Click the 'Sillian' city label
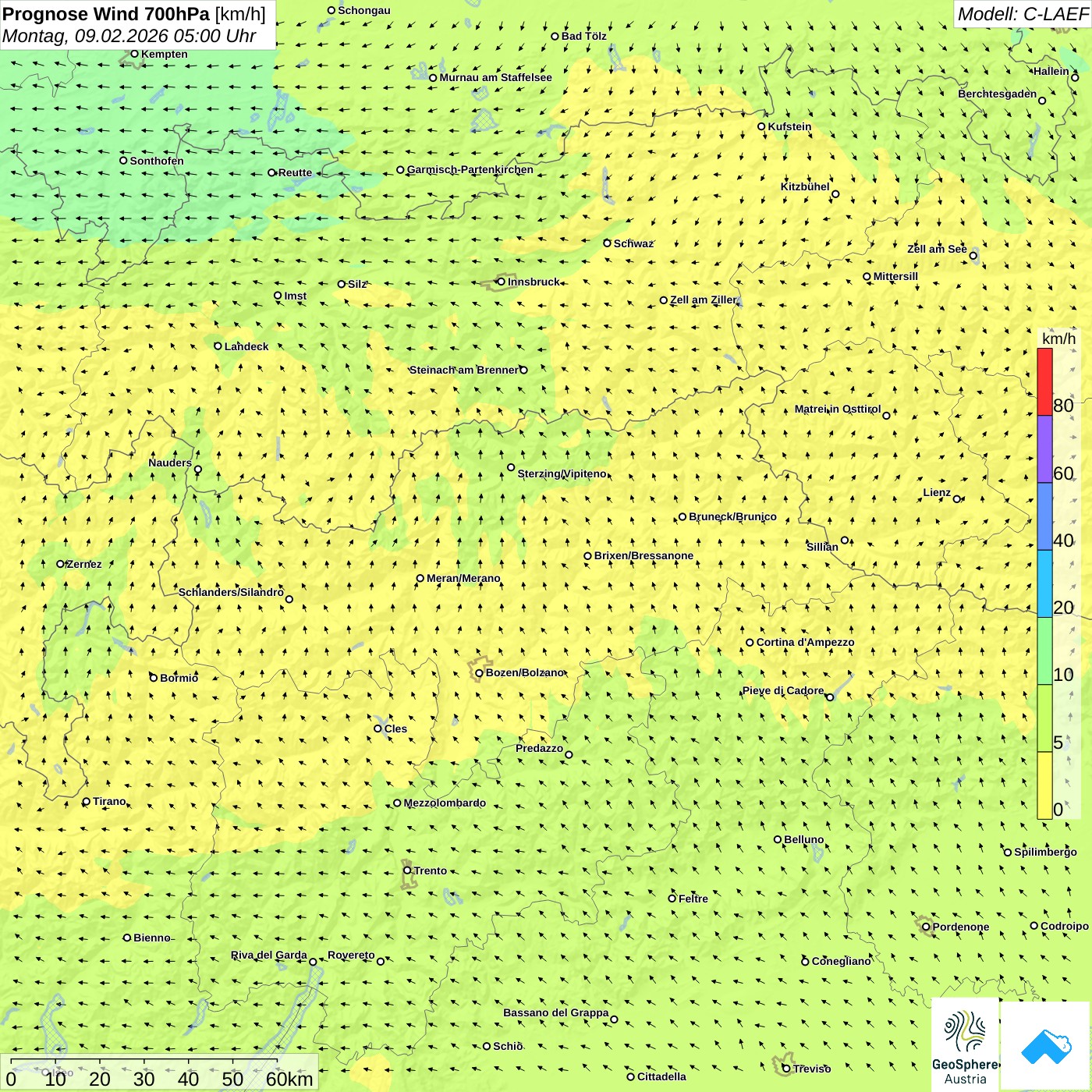This screenshot has width=1092, height=1092. [x=822, y=547]
